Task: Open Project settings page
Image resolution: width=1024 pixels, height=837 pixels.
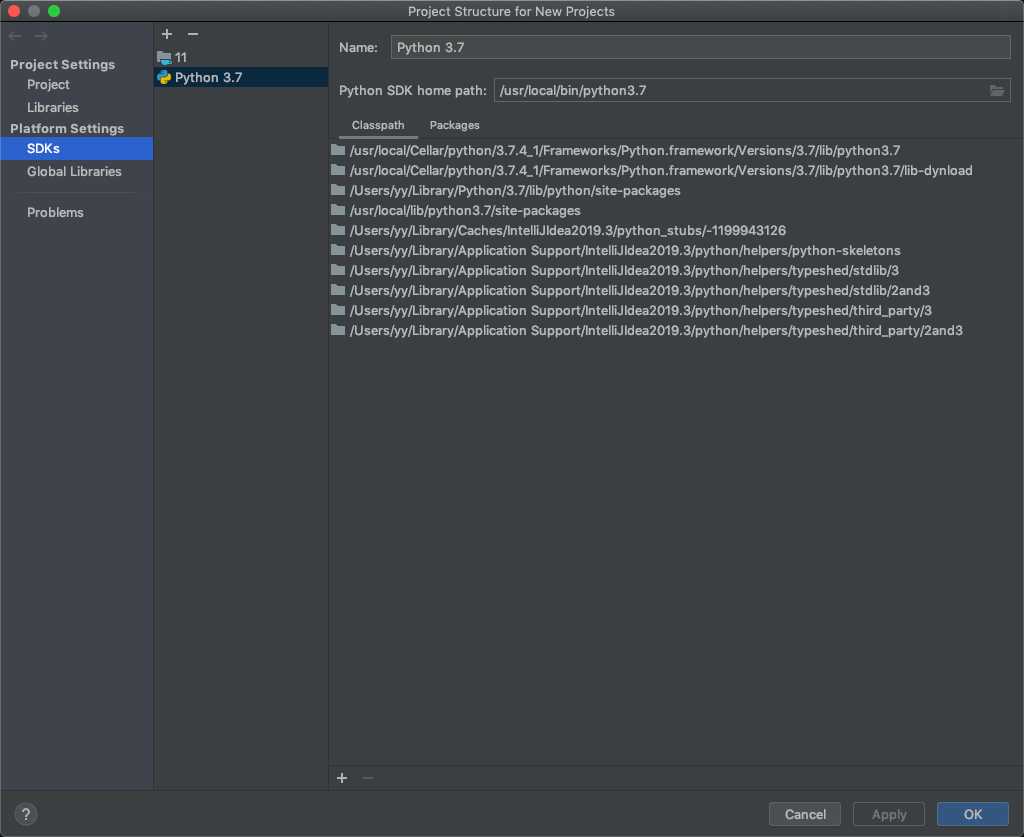Action: click(x=48, y=85)
